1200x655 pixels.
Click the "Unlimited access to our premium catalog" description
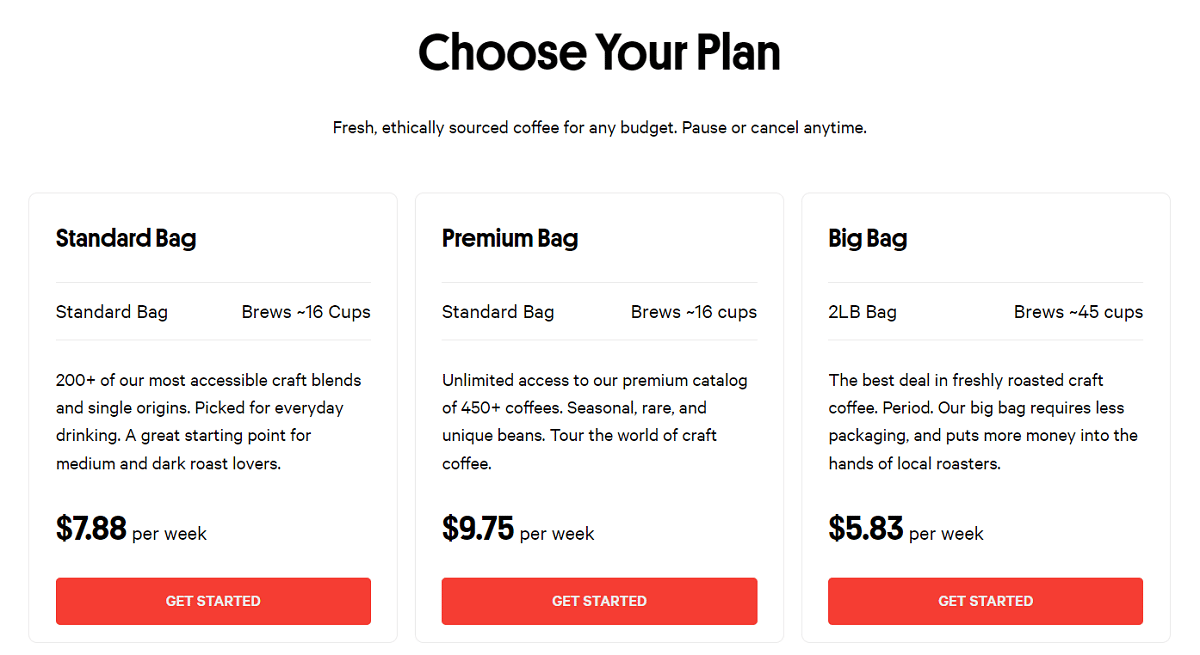point(594,422)
